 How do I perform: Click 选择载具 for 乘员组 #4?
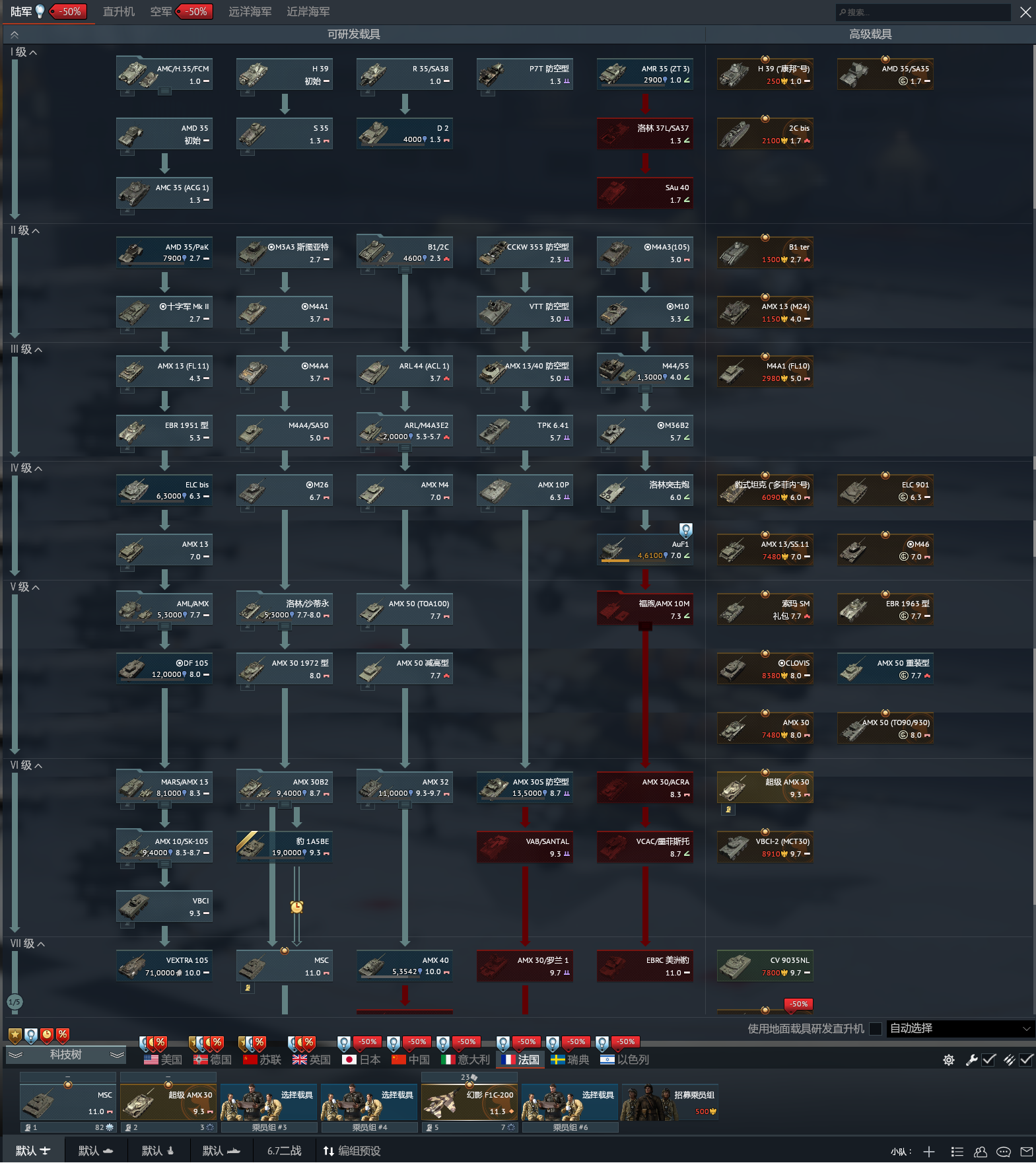pyautogui.click(x=369, y=1102)
